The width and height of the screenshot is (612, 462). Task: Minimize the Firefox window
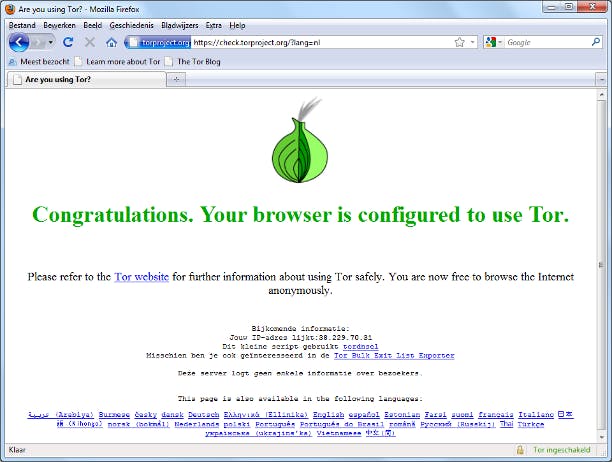(x=551, y=7)
